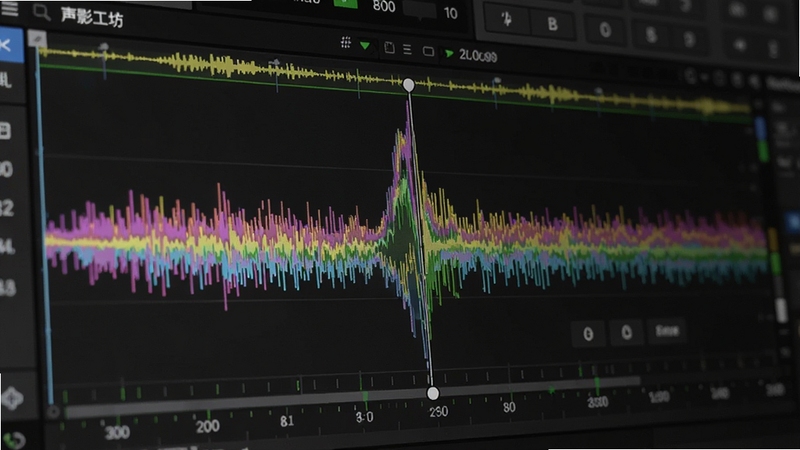Screen dimensions: 800x450
Task: Click the green indicator button near 800
Action: click(x=345, y=3)
